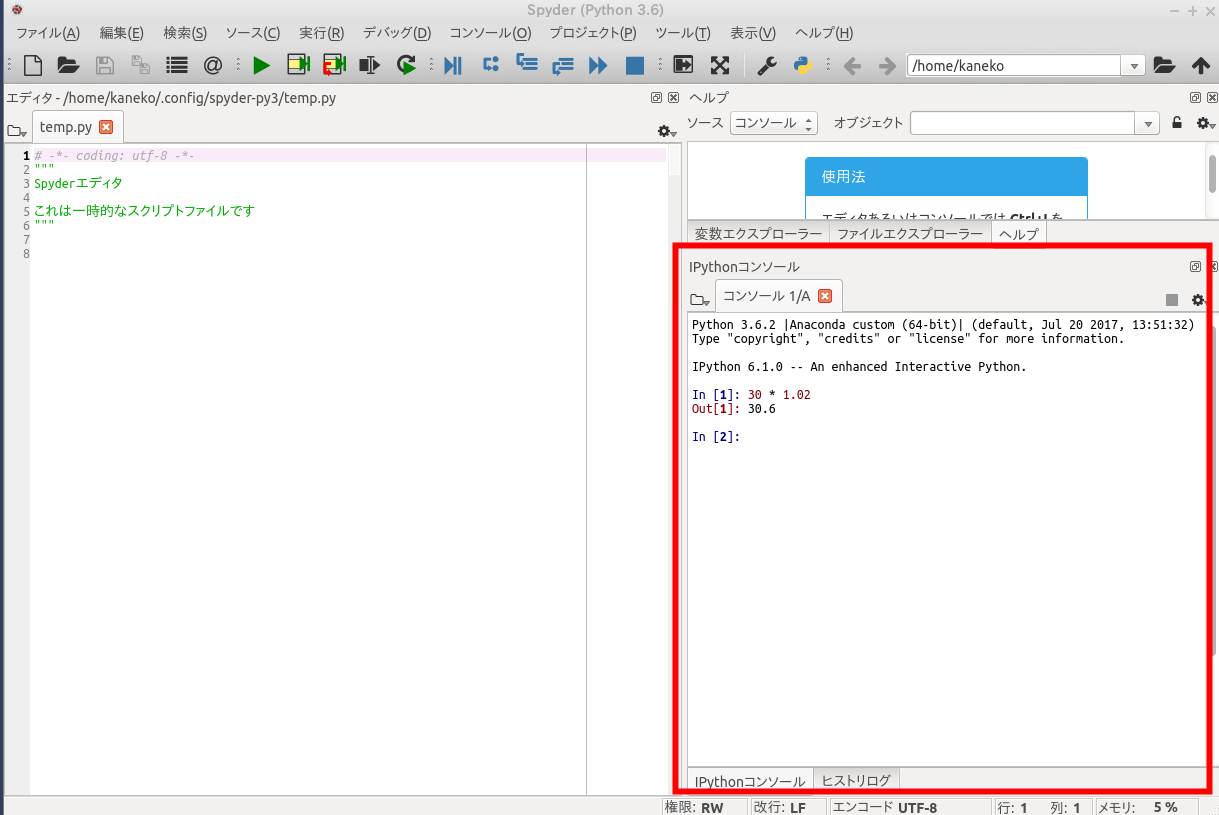Undock the IPython console pane
This screenshot has height=815, width=1219.
tap(1195, 267)
